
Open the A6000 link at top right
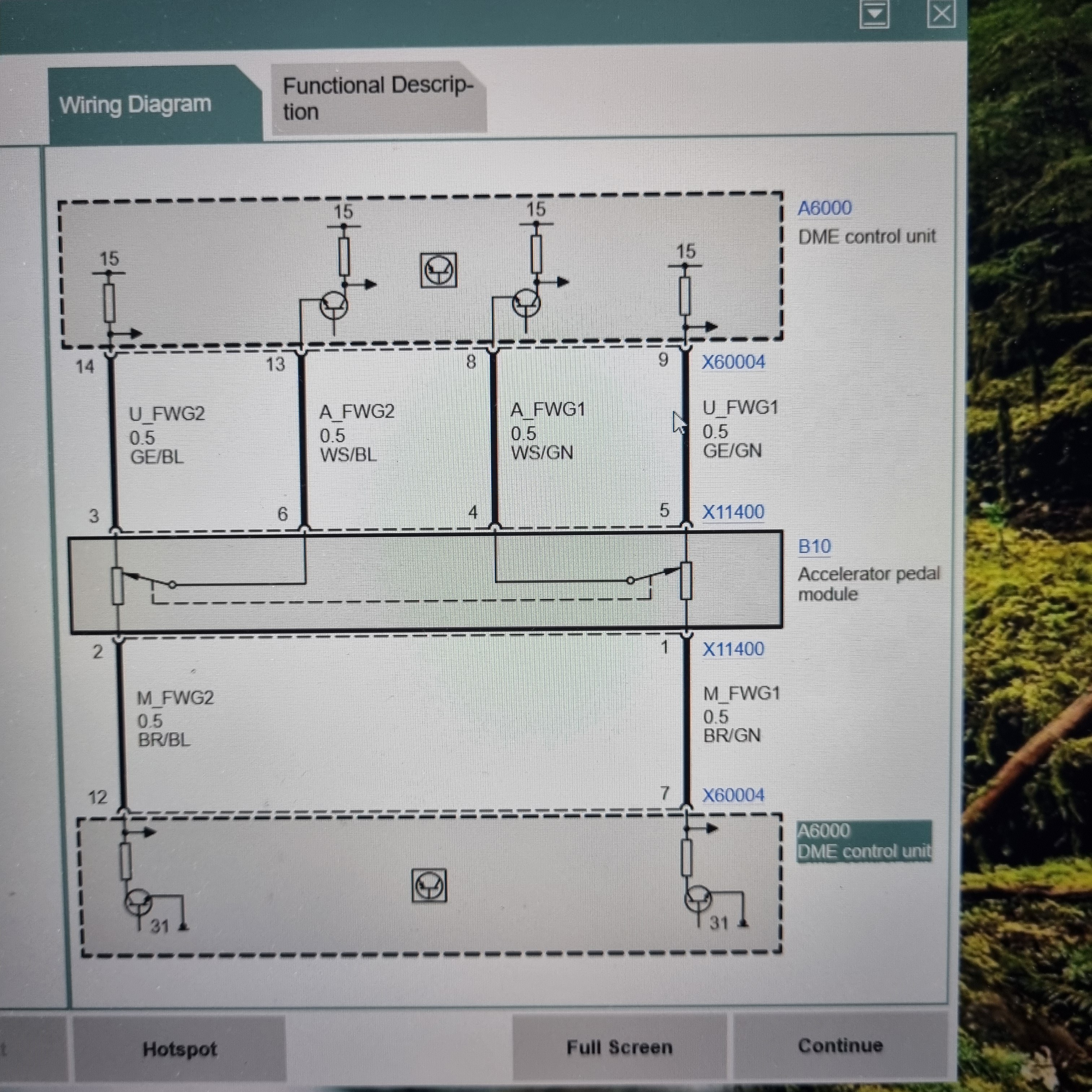[x=824, y=208]
